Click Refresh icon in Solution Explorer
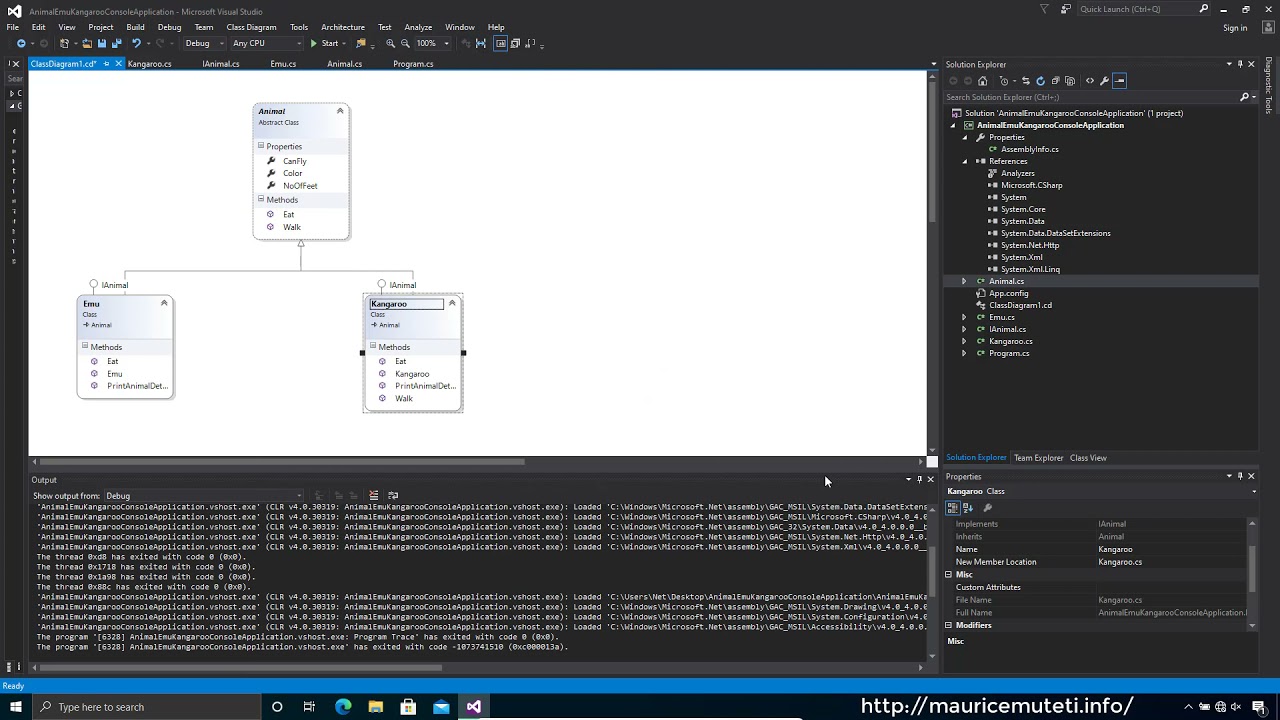This screenshot has height=720, width=1280. click(x=1041, y=81)
